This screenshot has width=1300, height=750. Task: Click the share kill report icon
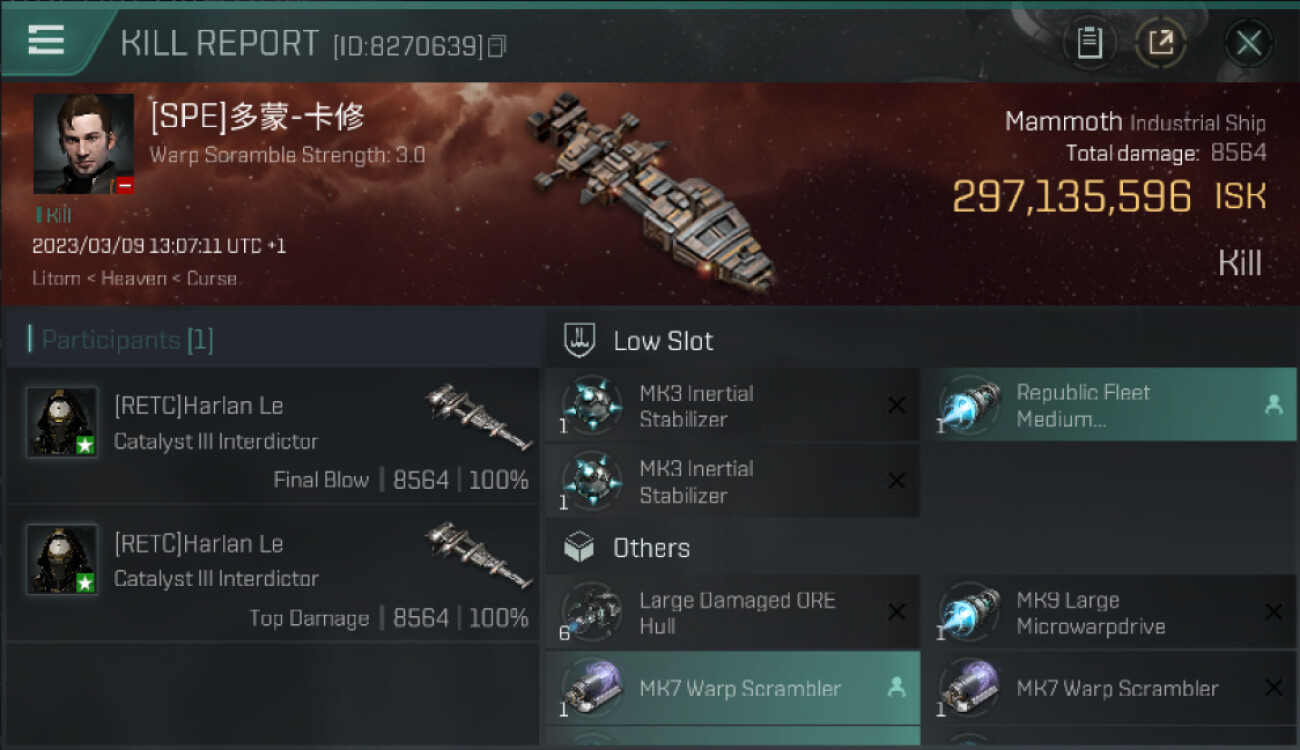(x=1161, y=43)
